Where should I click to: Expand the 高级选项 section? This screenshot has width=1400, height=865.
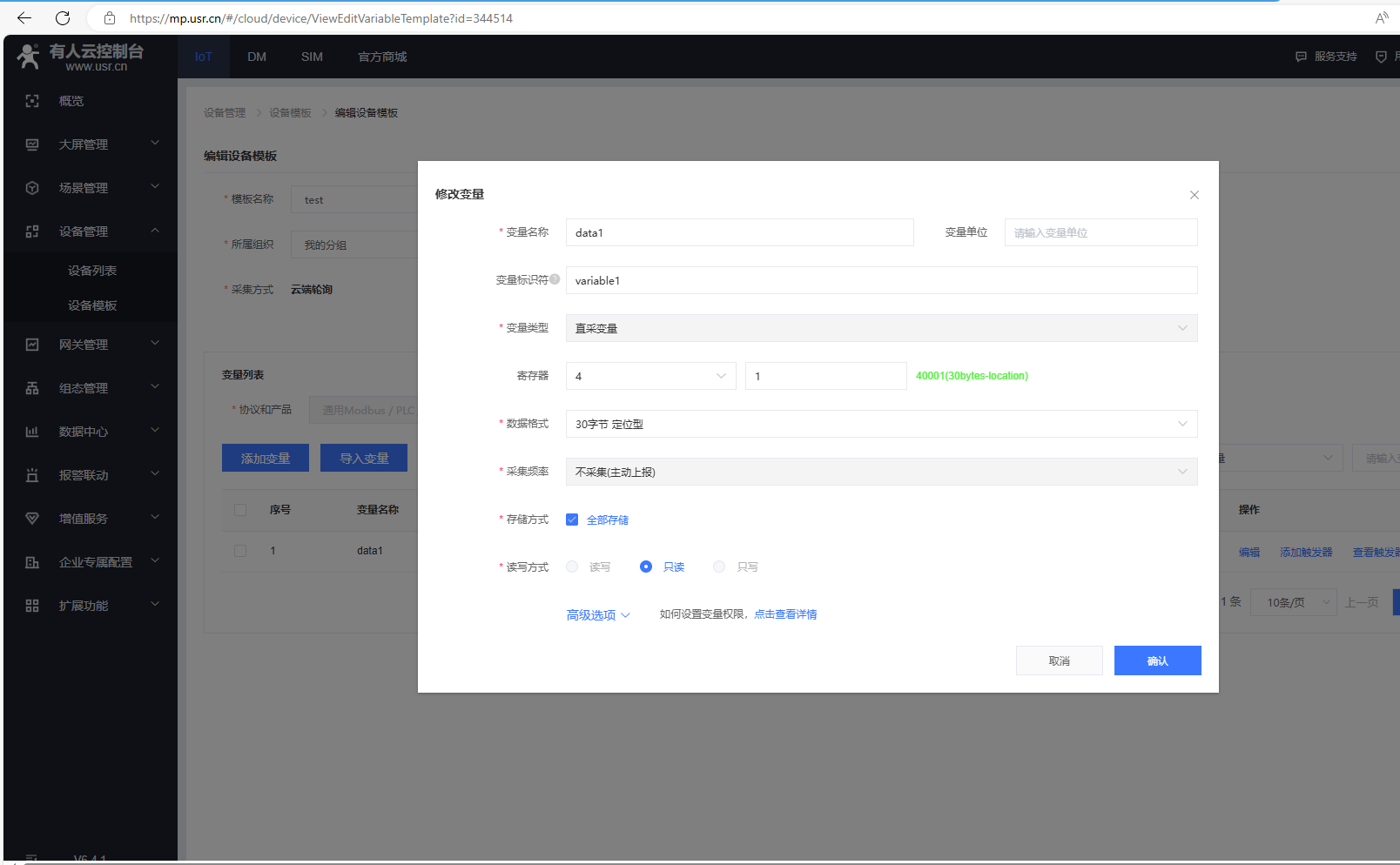[x=597, y=615]
